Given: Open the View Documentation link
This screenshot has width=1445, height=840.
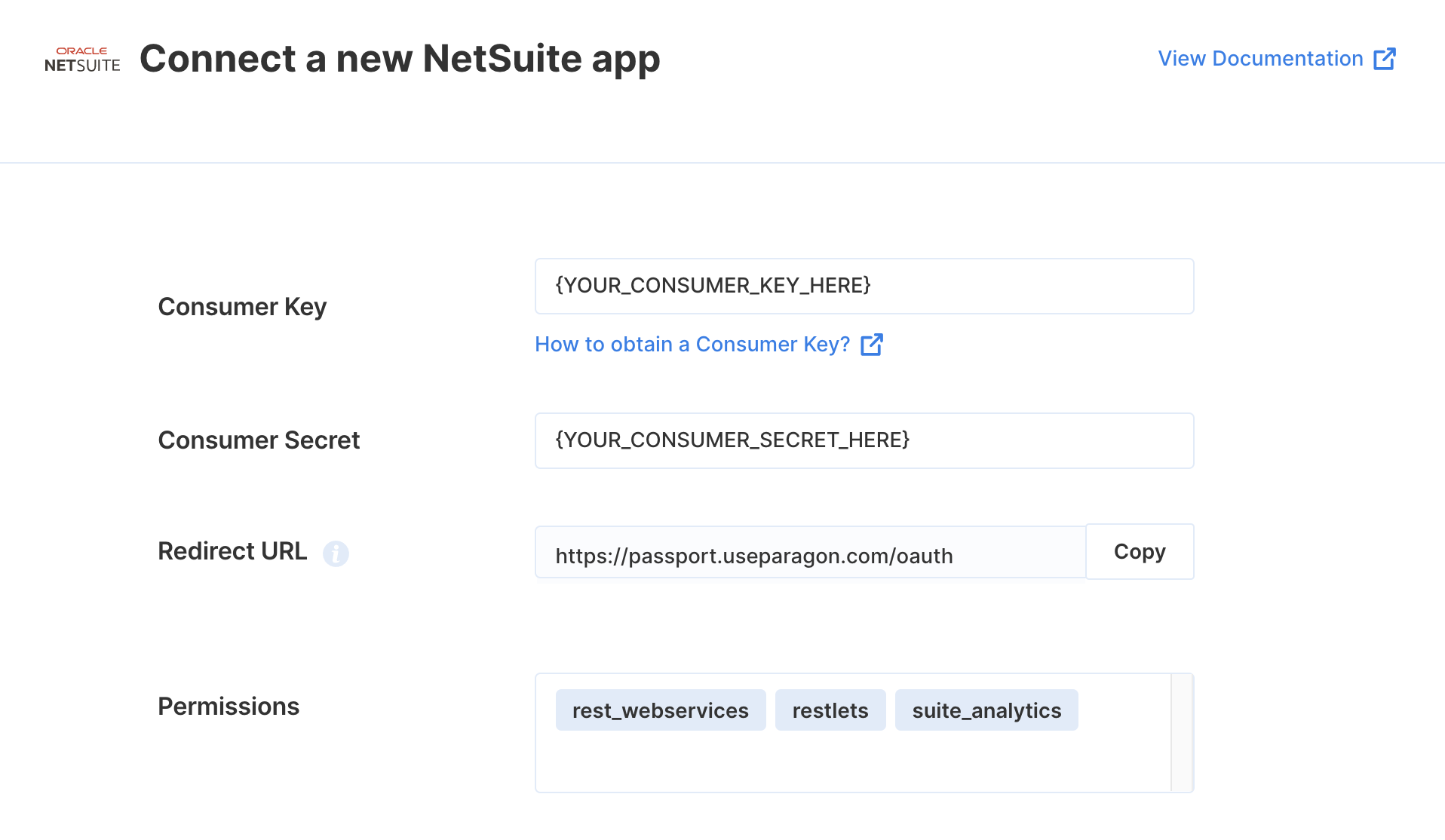Looking at the screenshot, I should tap(1276, 59).
